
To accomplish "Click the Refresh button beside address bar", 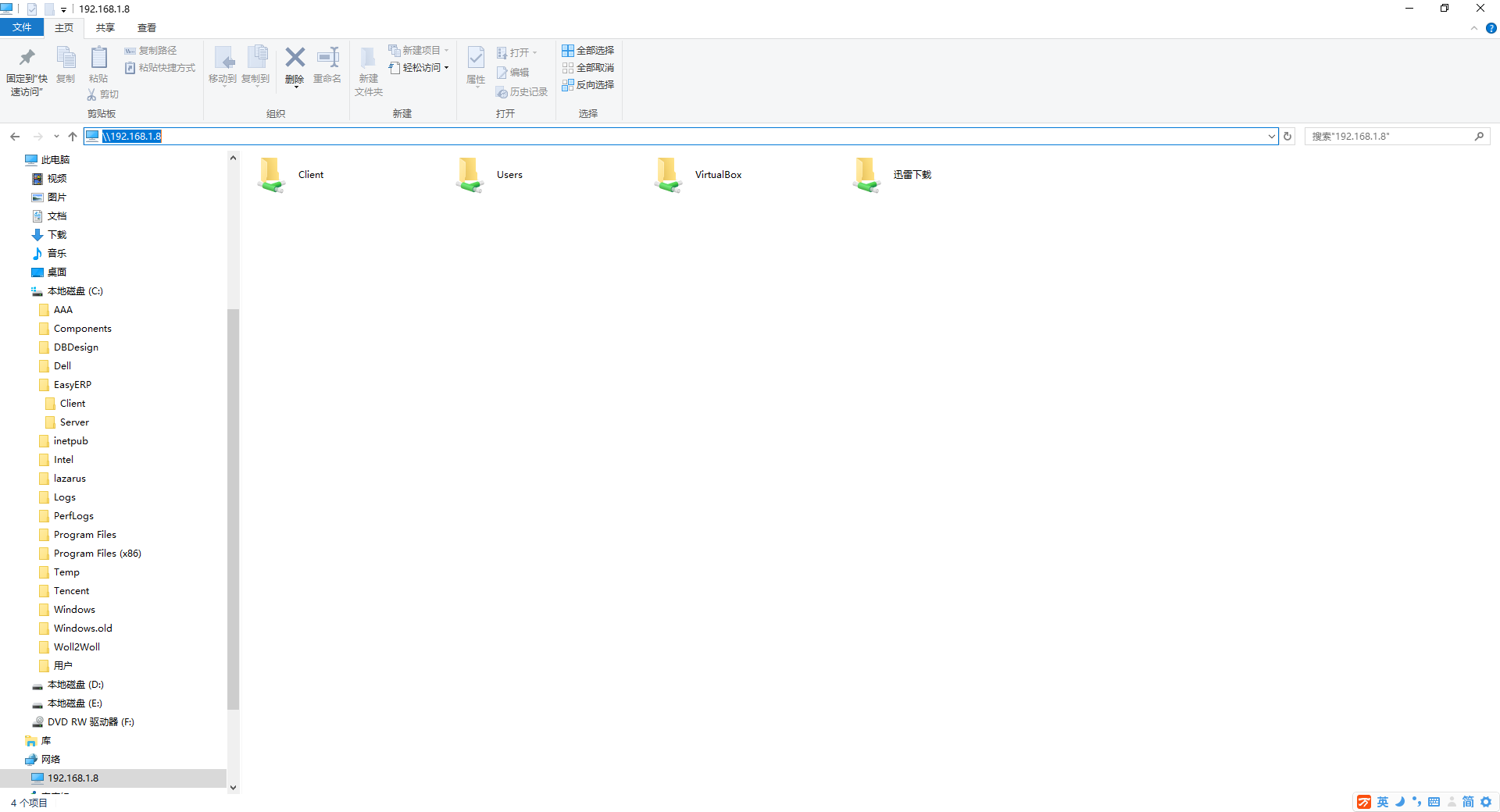I will pyautogui.click(x=1287, y=137).
